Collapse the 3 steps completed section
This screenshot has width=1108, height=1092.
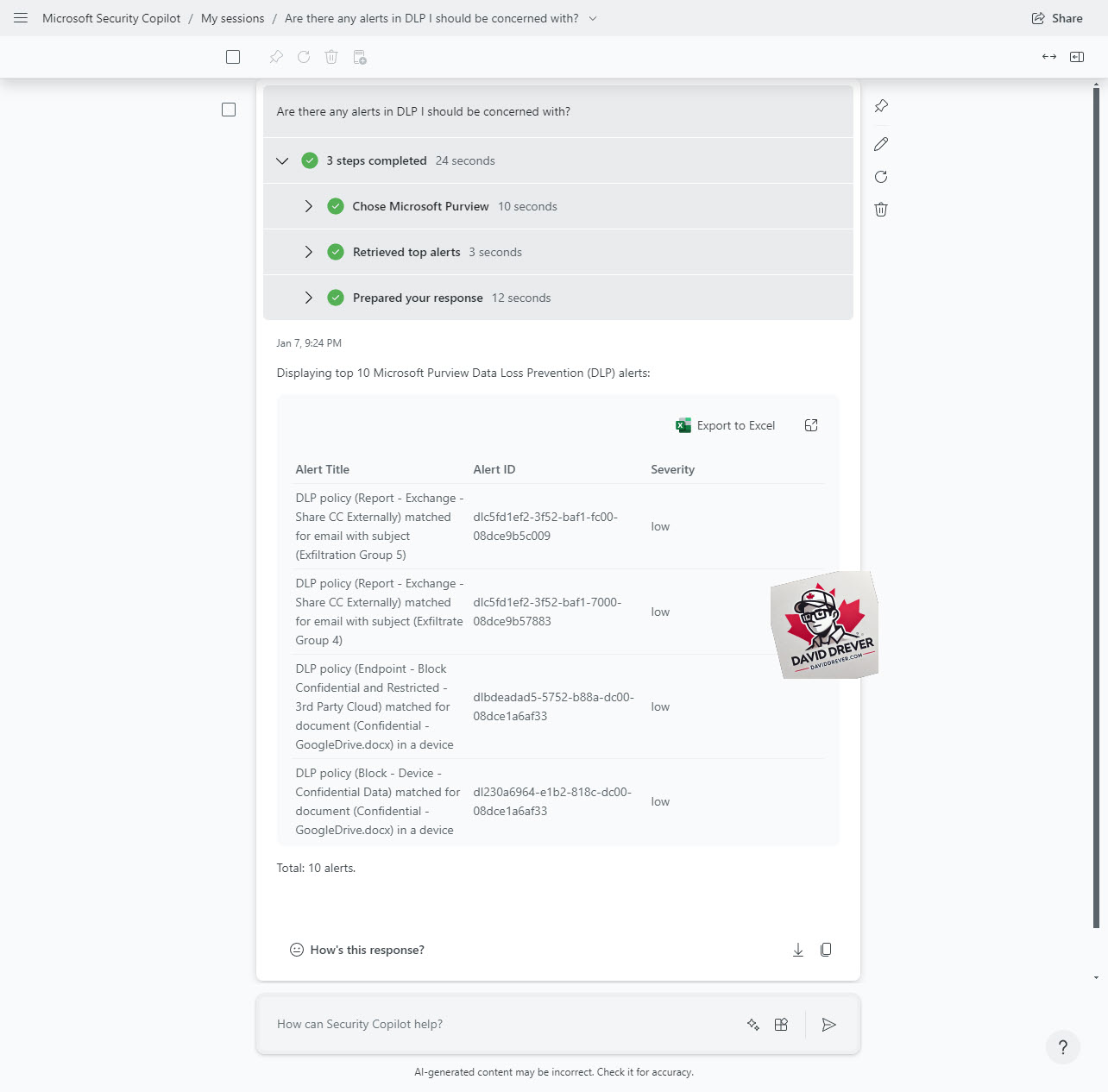click(x=282, y=160)
